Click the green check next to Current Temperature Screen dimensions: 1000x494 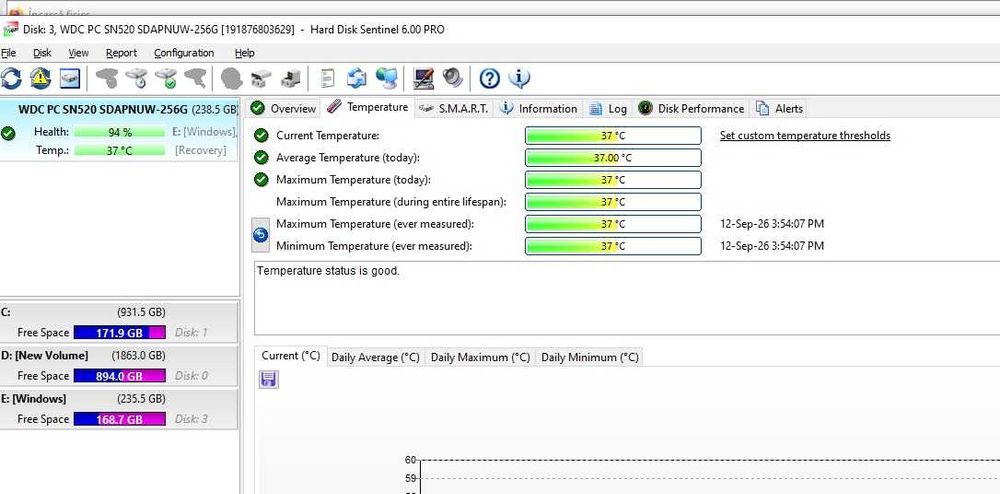[x=261, y=135]
